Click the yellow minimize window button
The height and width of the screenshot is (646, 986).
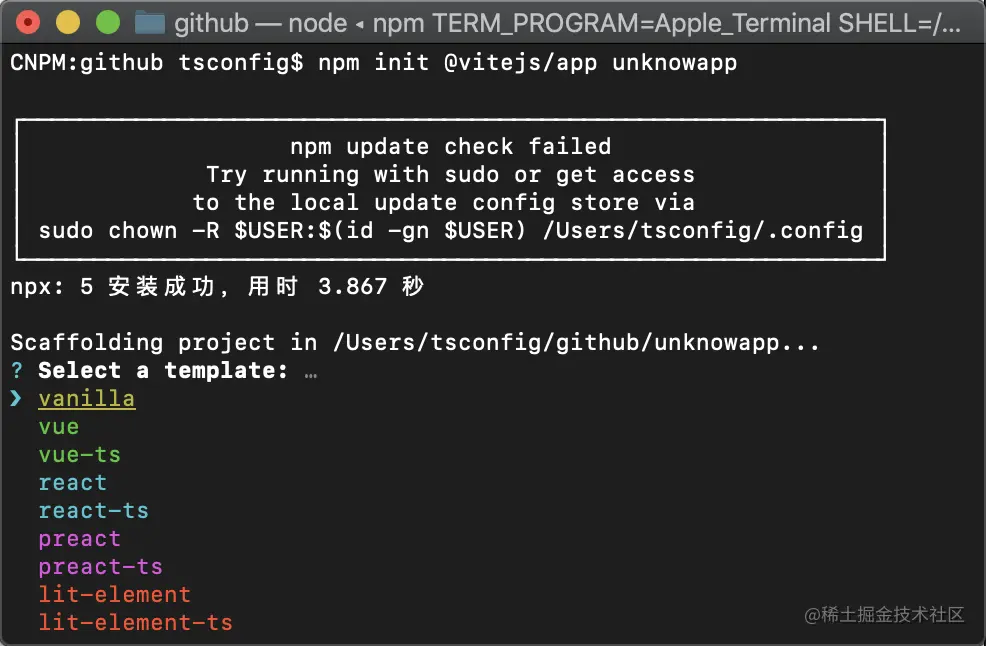coord(67,22)
